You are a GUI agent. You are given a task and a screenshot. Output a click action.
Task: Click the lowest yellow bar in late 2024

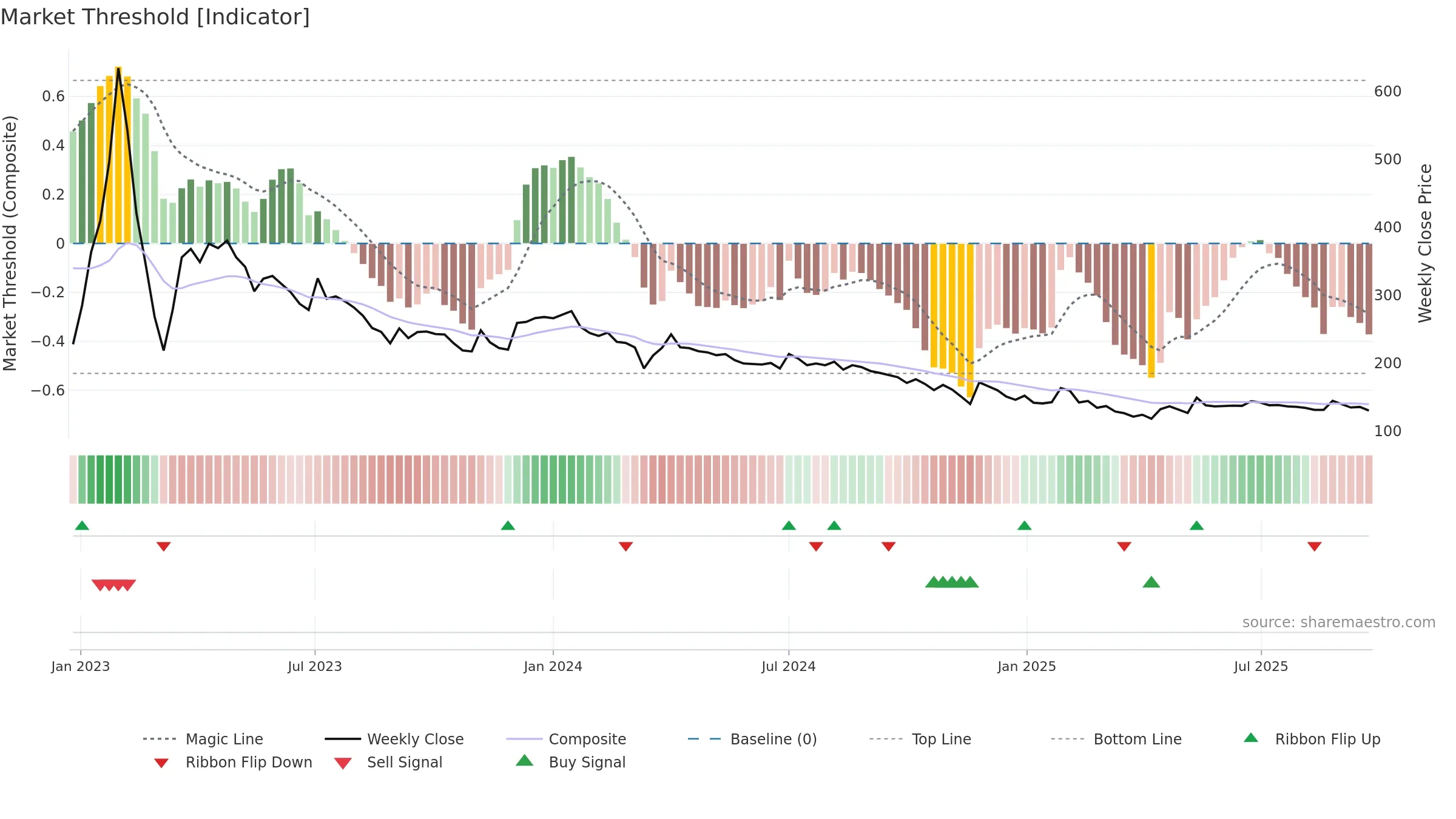click(x=971, y=321)
